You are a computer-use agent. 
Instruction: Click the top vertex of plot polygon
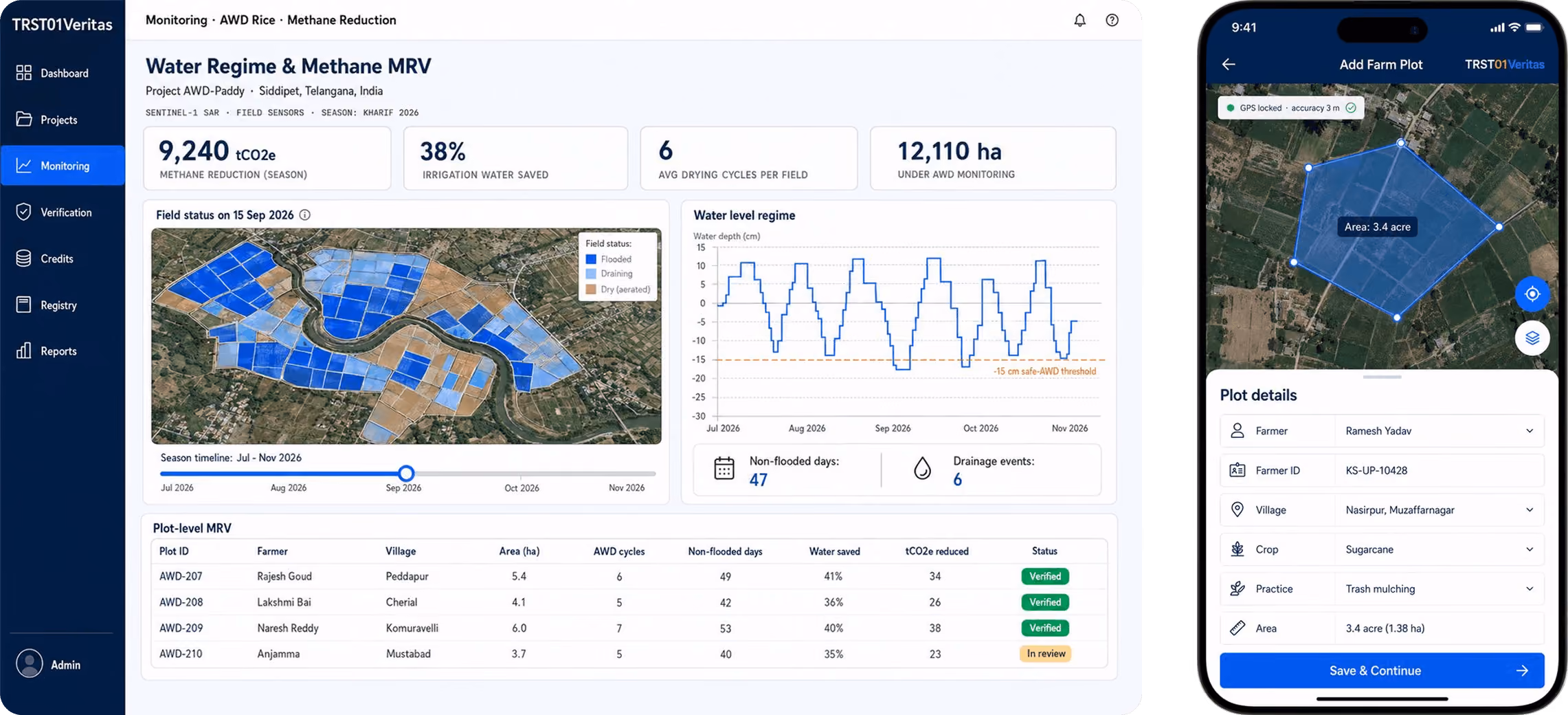click(1400, 143)
